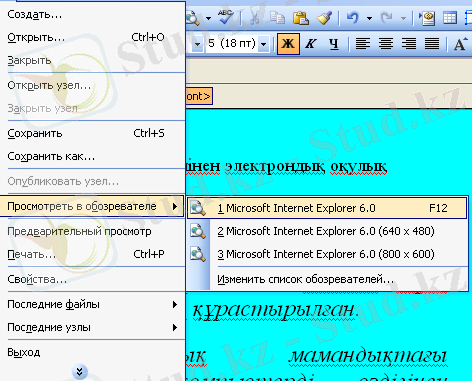This screenshot has height=381, width=472.
Task: Choose 1 Microsoft Internet Explorer 6.0
Action: pyautogui.click(x=327, y=208)
